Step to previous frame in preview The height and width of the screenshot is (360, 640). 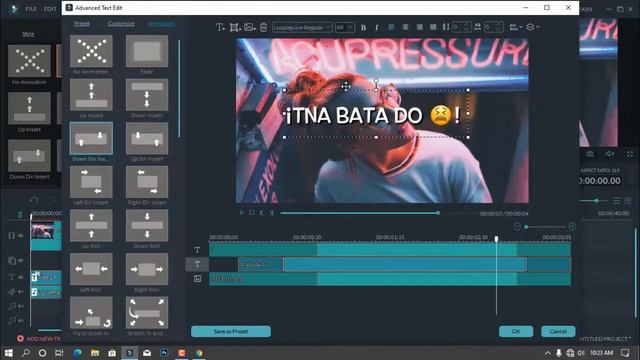click(261, 213)
